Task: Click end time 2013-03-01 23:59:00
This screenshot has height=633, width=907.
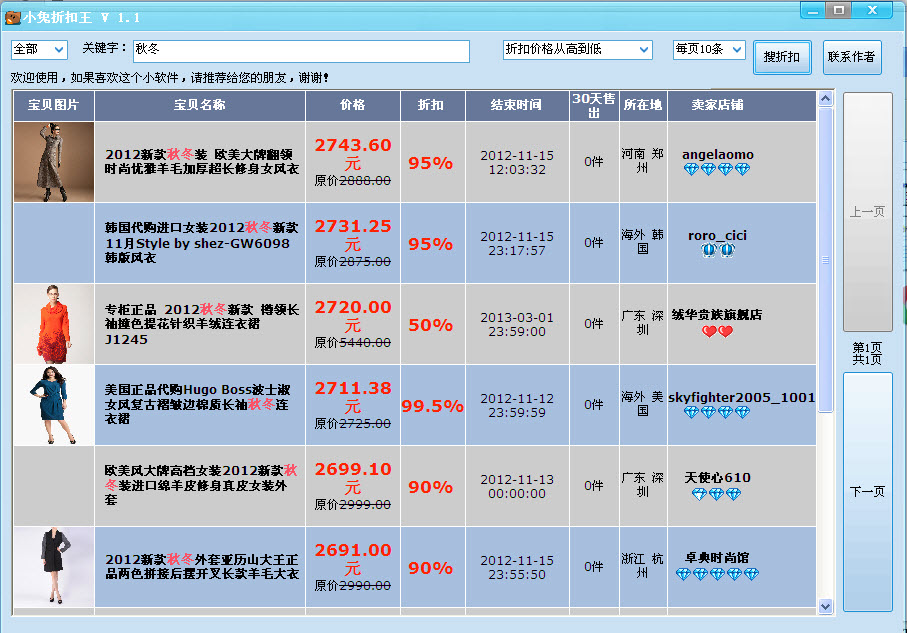Action: [x=517, y=325]
